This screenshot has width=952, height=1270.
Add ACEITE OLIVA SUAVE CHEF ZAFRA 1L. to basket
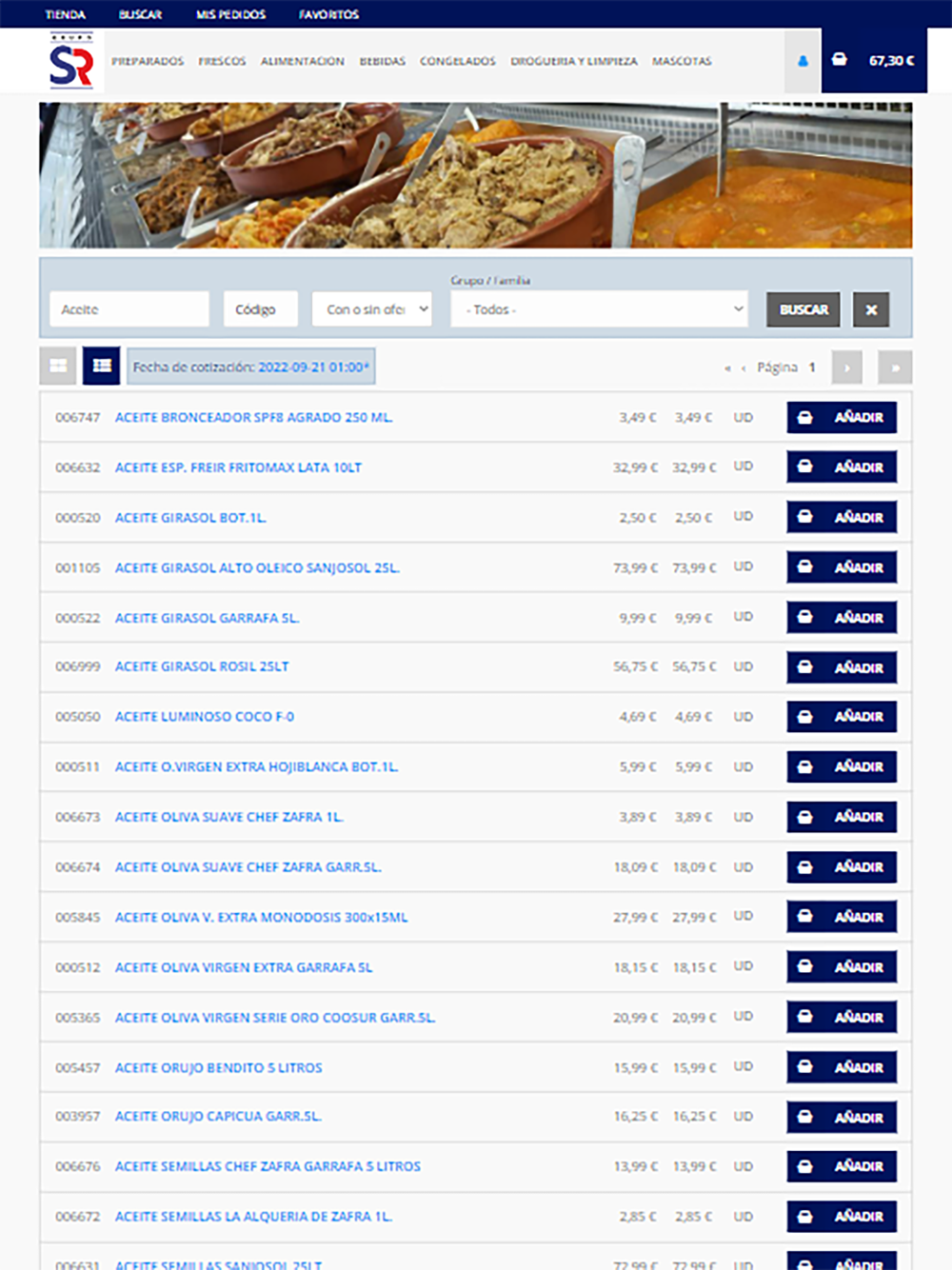(842, 817)
